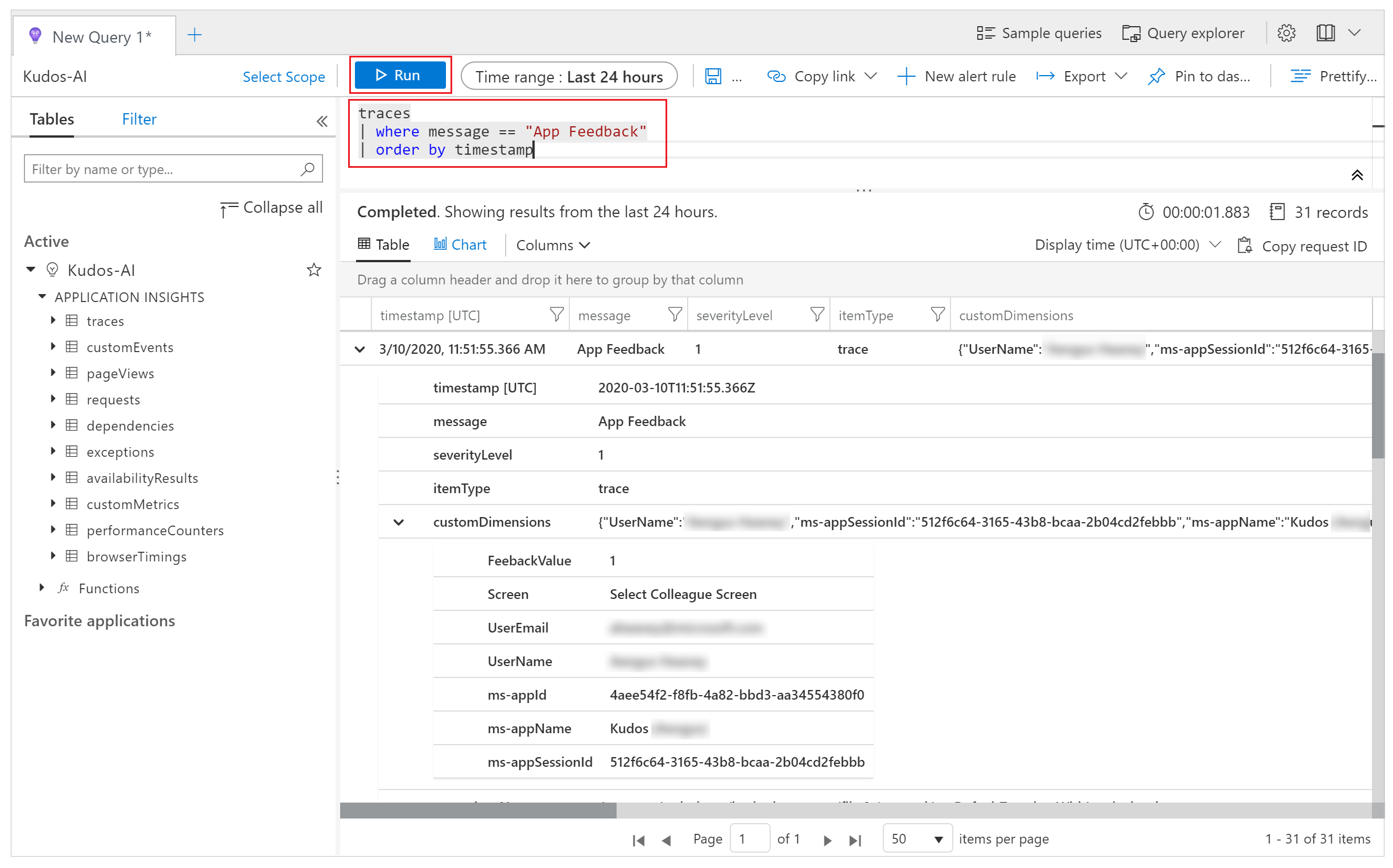Viewport: 1393px width, 868px height.
Task: Click the Run button to execute query
Action: 400,76
